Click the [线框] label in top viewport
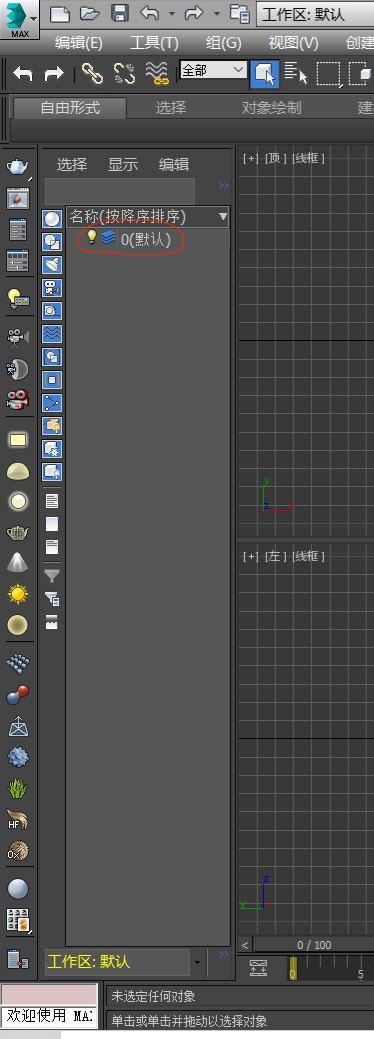The width and height of the screenshot is (374, 1039). click(x=309, y=158)
